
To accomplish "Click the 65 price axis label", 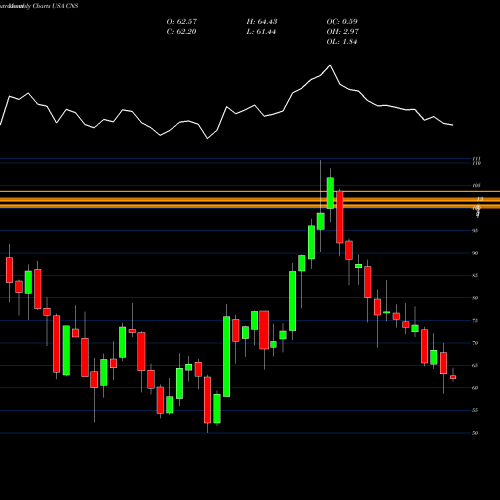I will [475, 366].
